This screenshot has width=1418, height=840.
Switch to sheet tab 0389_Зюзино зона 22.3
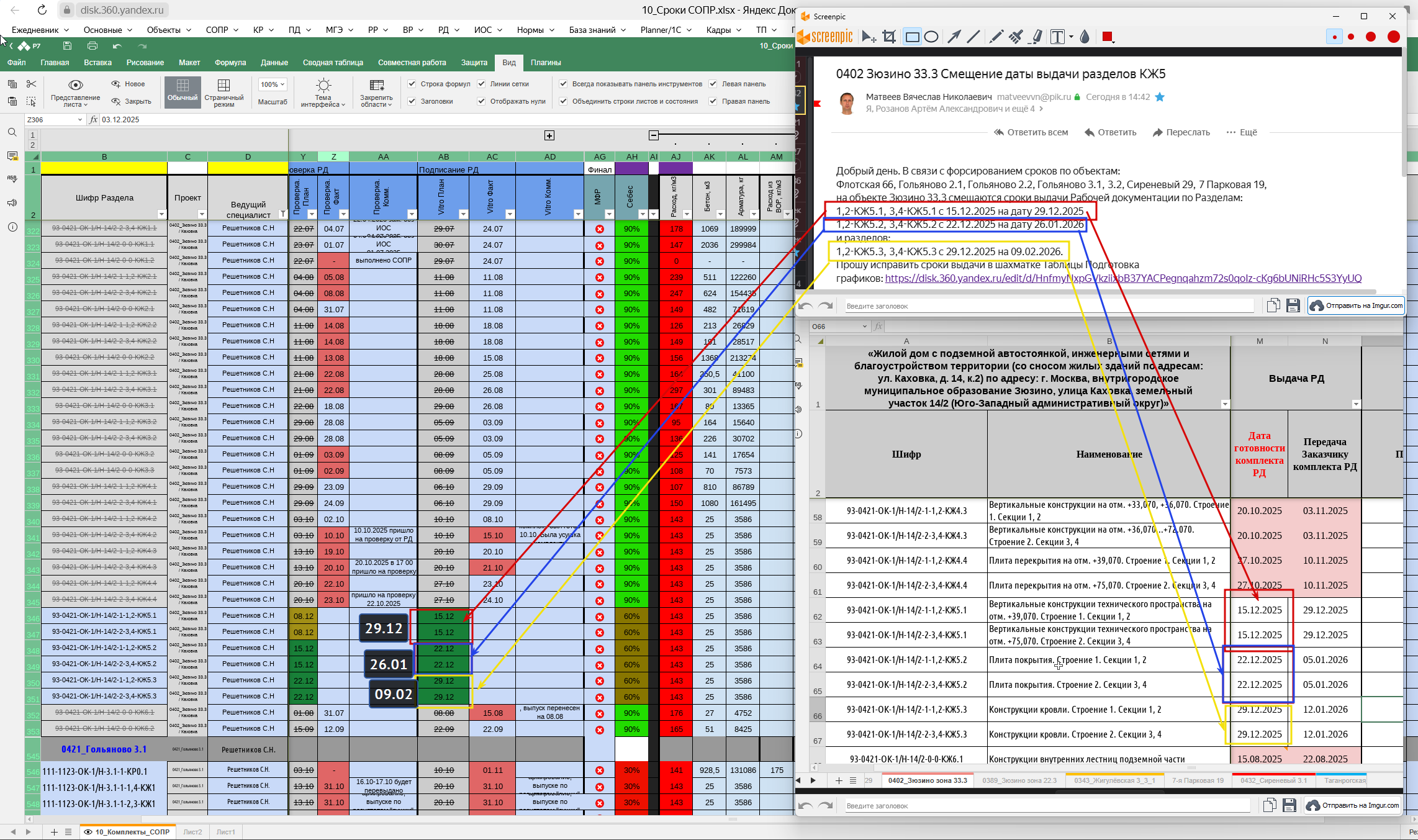coord(1019,780)
